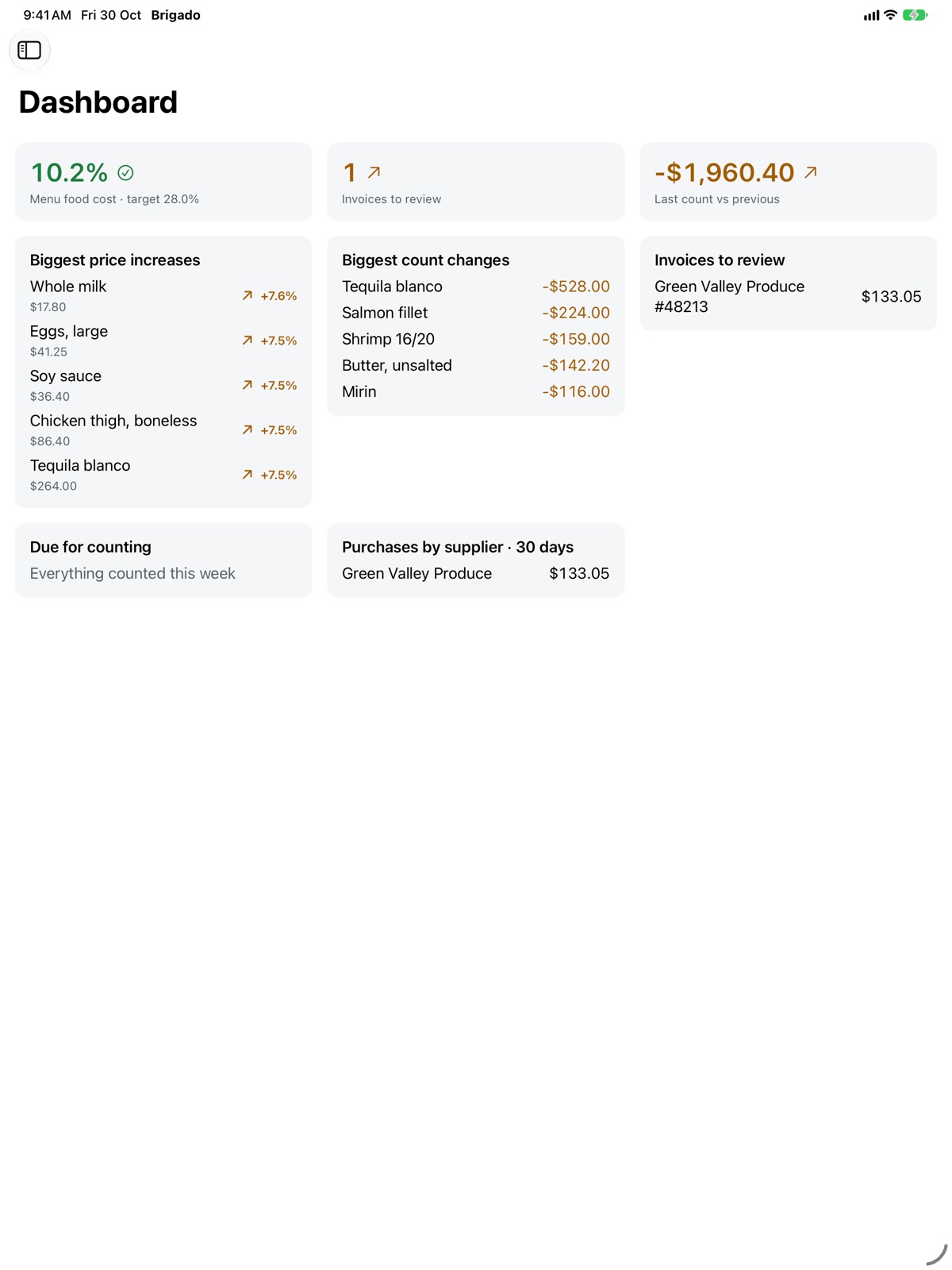The image size is (952, 1270).
Task: Click the -$528.00 count change value
Action: tap(576, 287)
